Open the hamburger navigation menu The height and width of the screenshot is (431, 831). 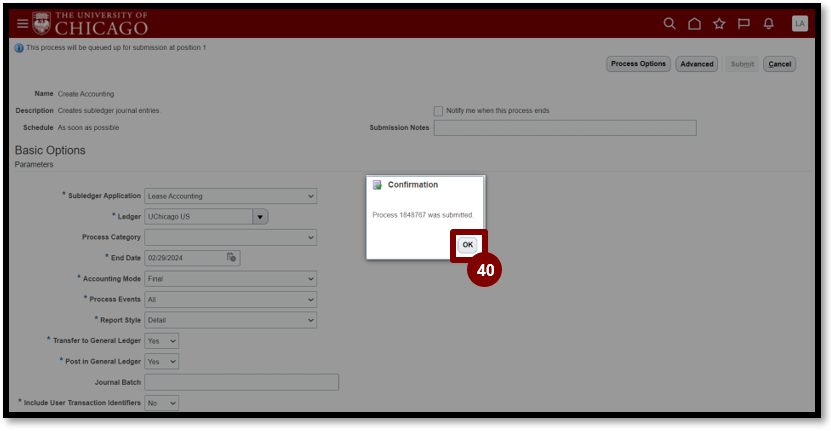coord(22,24)
